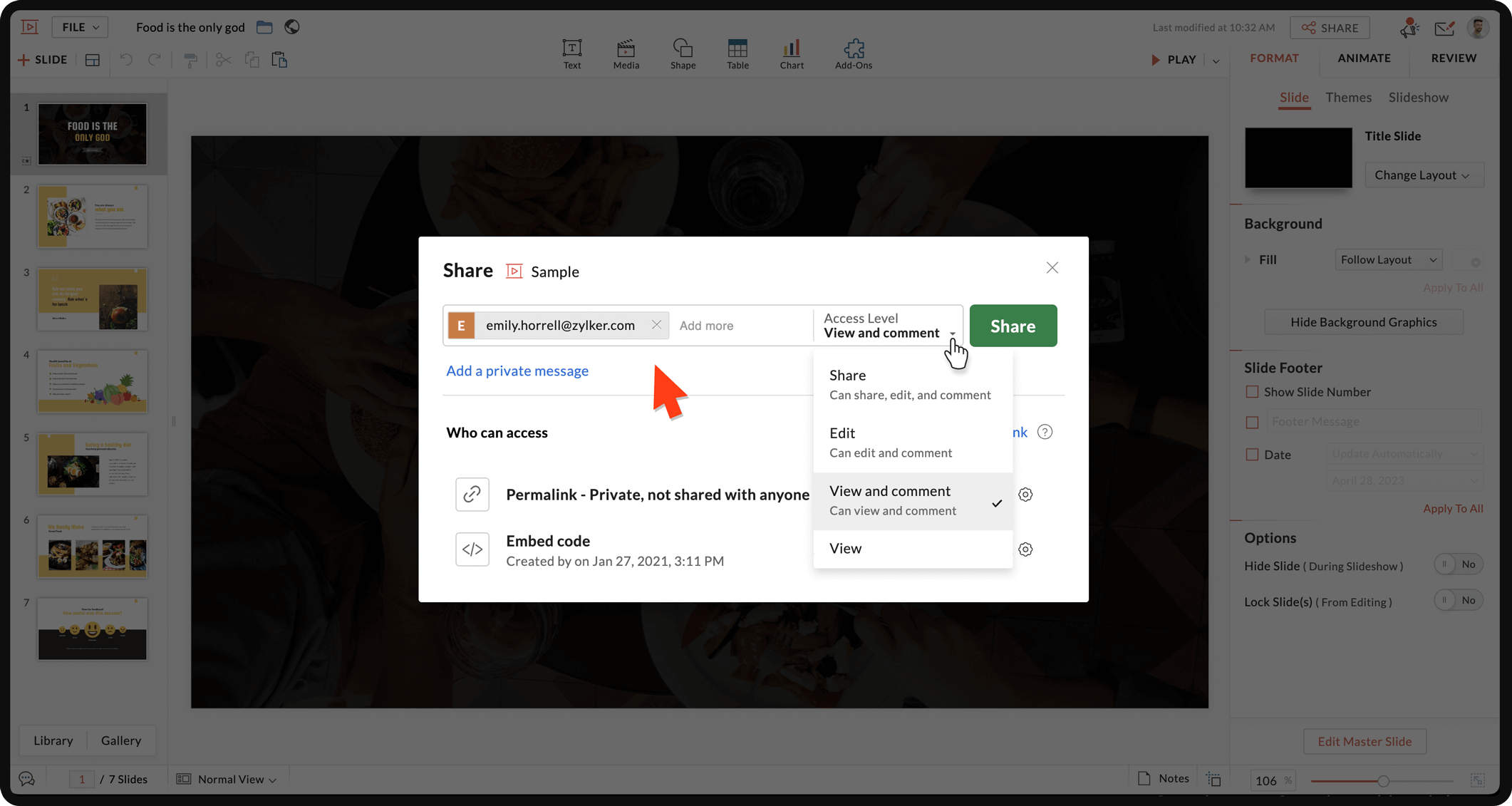The height and width of the screenshot is (806, 1512).
Task: Toggle Lock Slide(s) from editing
Action: tap(1458, 600)
